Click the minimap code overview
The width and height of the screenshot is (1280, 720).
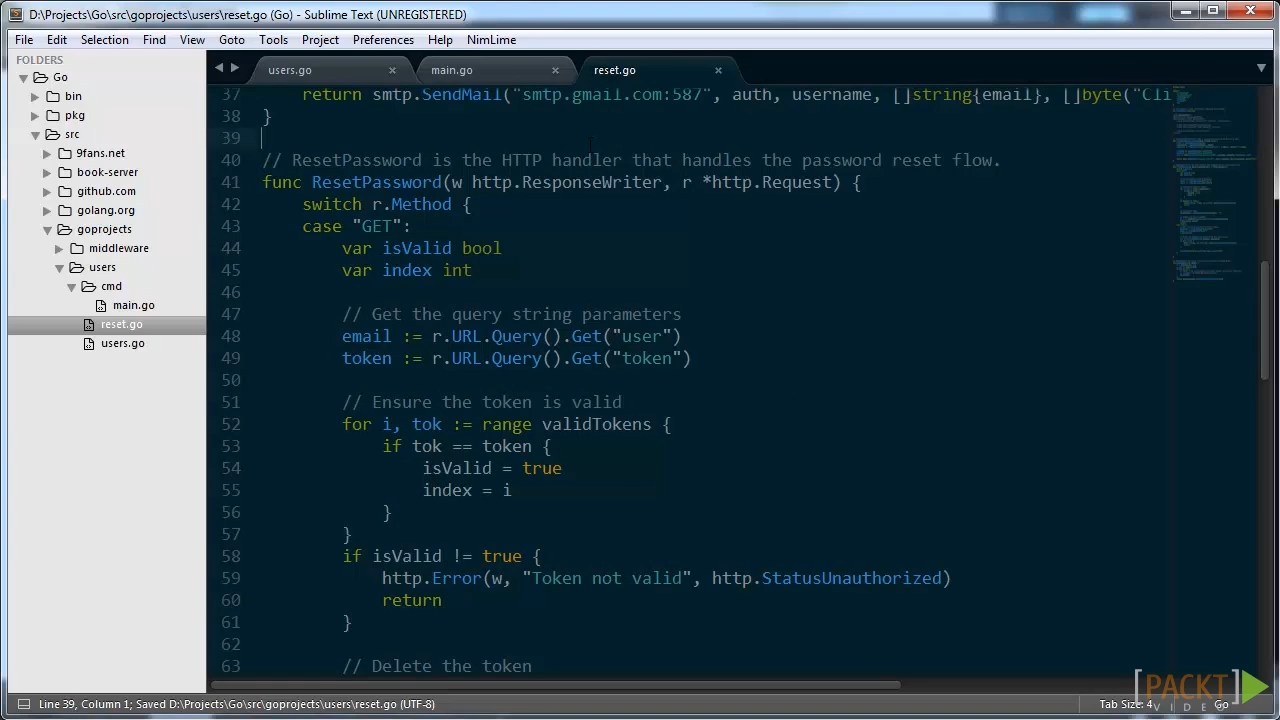[1214, 185]
